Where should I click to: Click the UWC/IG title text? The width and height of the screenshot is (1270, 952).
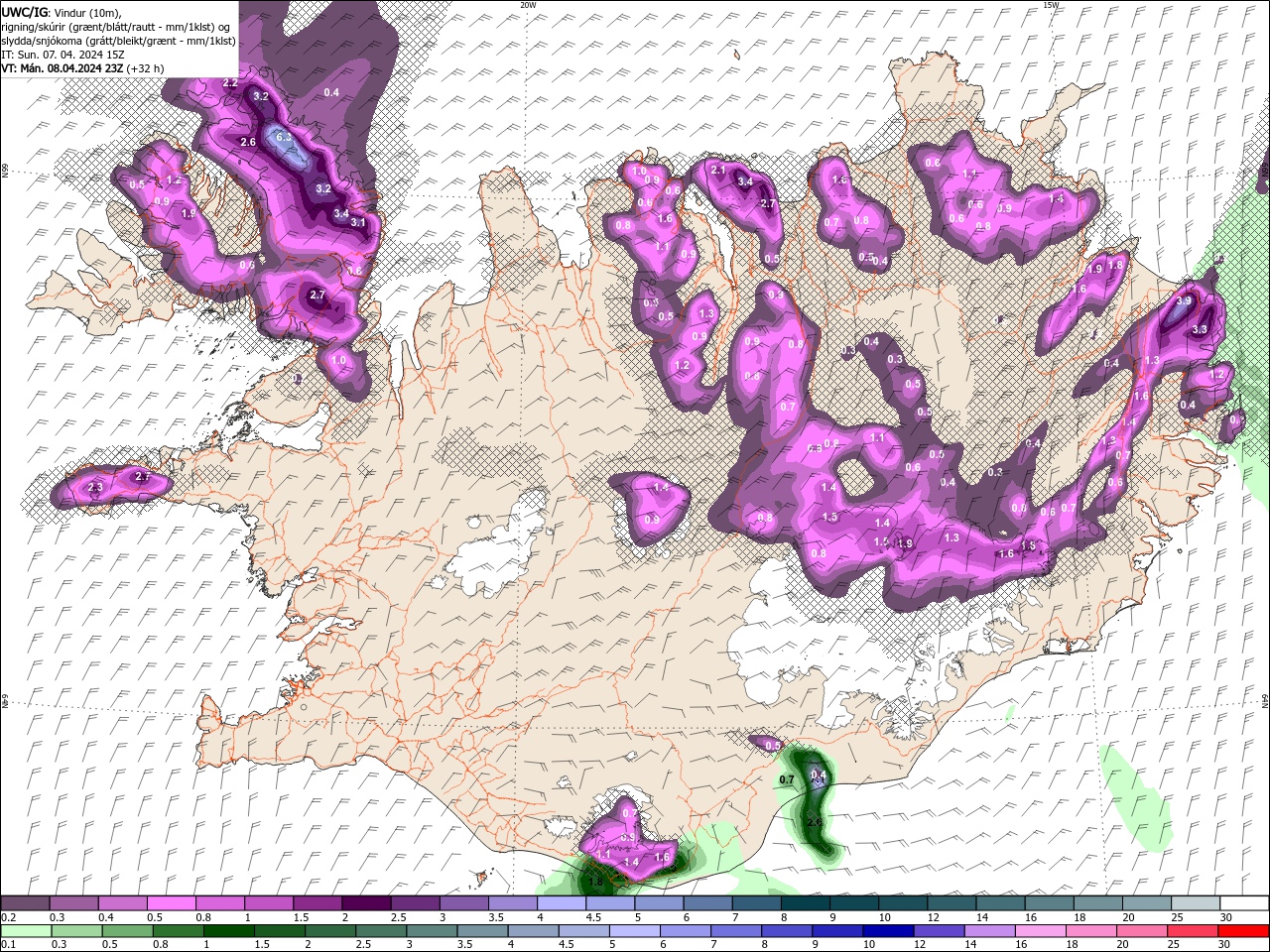click(x=23, y=12)
